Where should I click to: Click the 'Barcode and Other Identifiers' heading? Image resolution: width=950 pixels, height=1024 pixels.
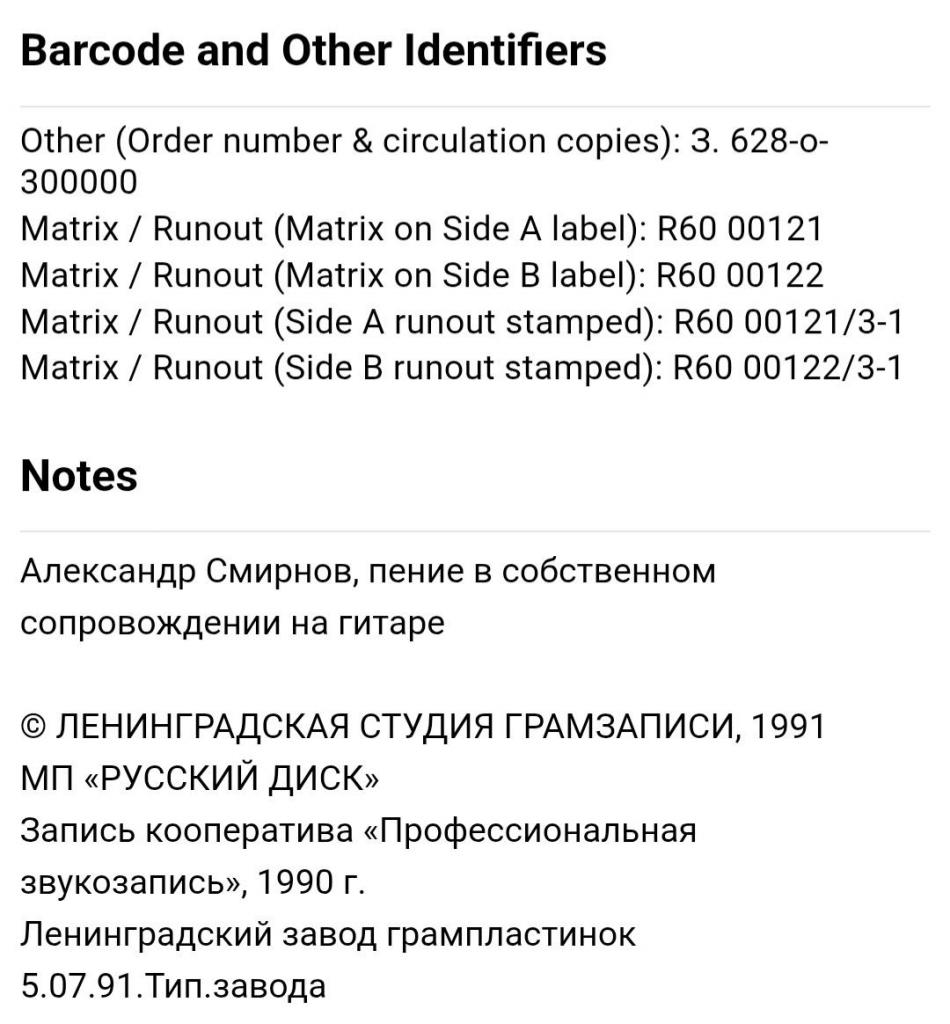(313, 50)
